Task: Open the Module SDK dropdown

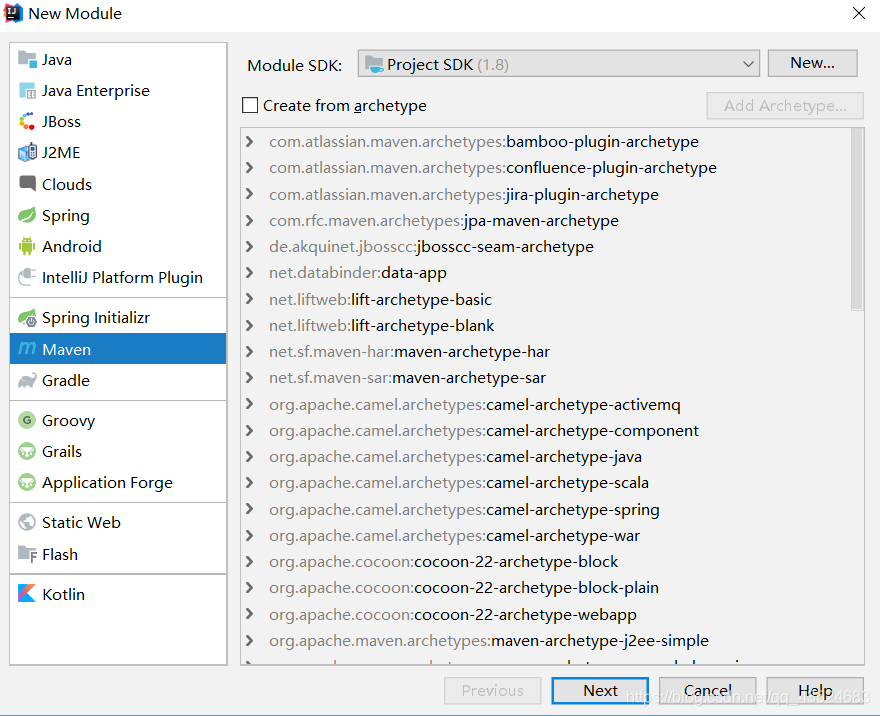Action: click(x=558, y=64)
